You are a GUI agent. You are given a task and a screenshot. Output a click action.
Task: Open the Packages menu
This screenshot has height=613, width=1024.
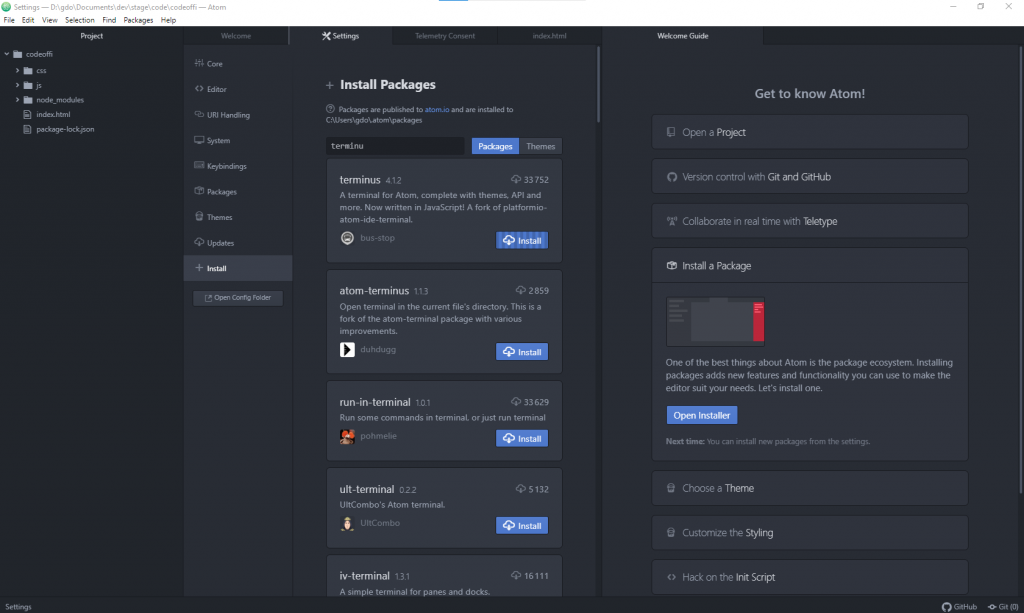pos(138,20)
